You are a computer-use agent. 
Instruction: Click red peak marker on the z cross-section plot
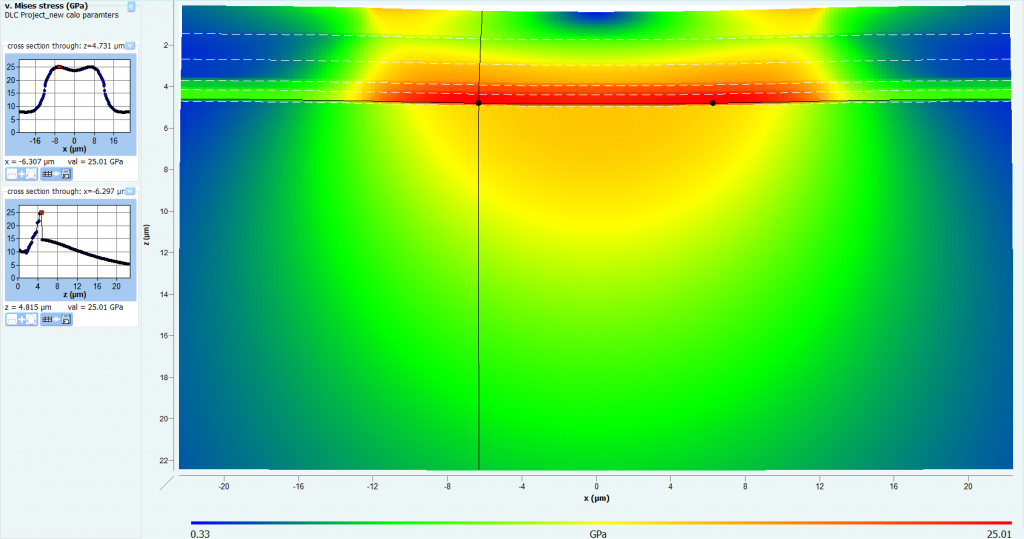(41, 212)
